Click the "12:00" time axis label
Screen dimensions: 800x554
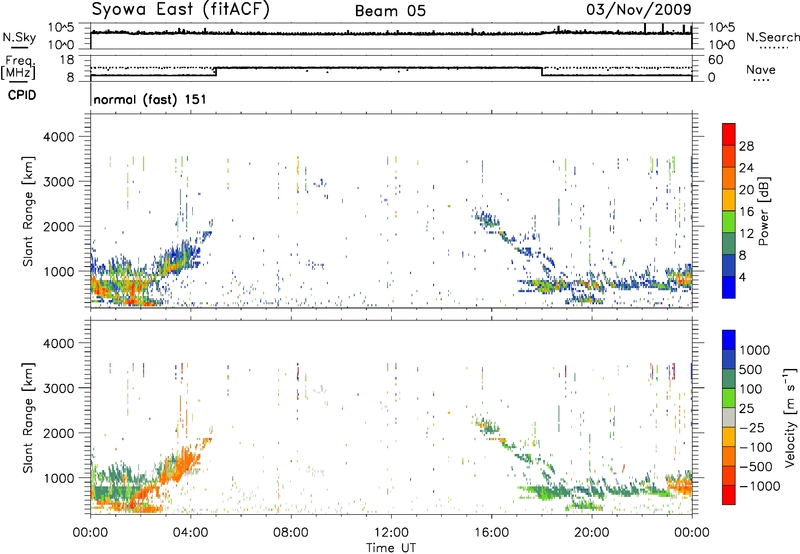tap(391, 533)
